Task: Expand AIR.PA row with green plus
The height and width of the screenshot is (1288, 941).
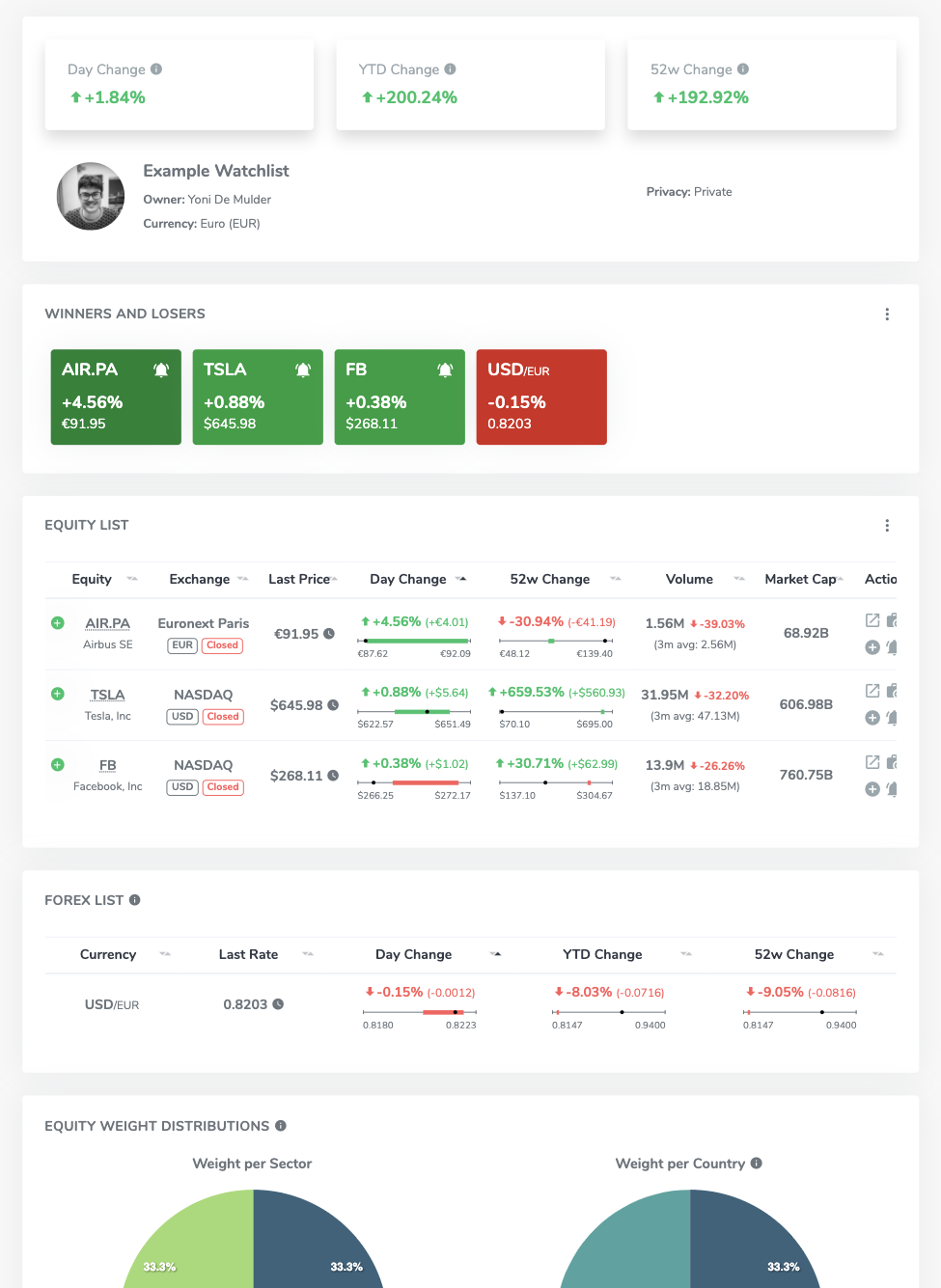Action: 58,623
